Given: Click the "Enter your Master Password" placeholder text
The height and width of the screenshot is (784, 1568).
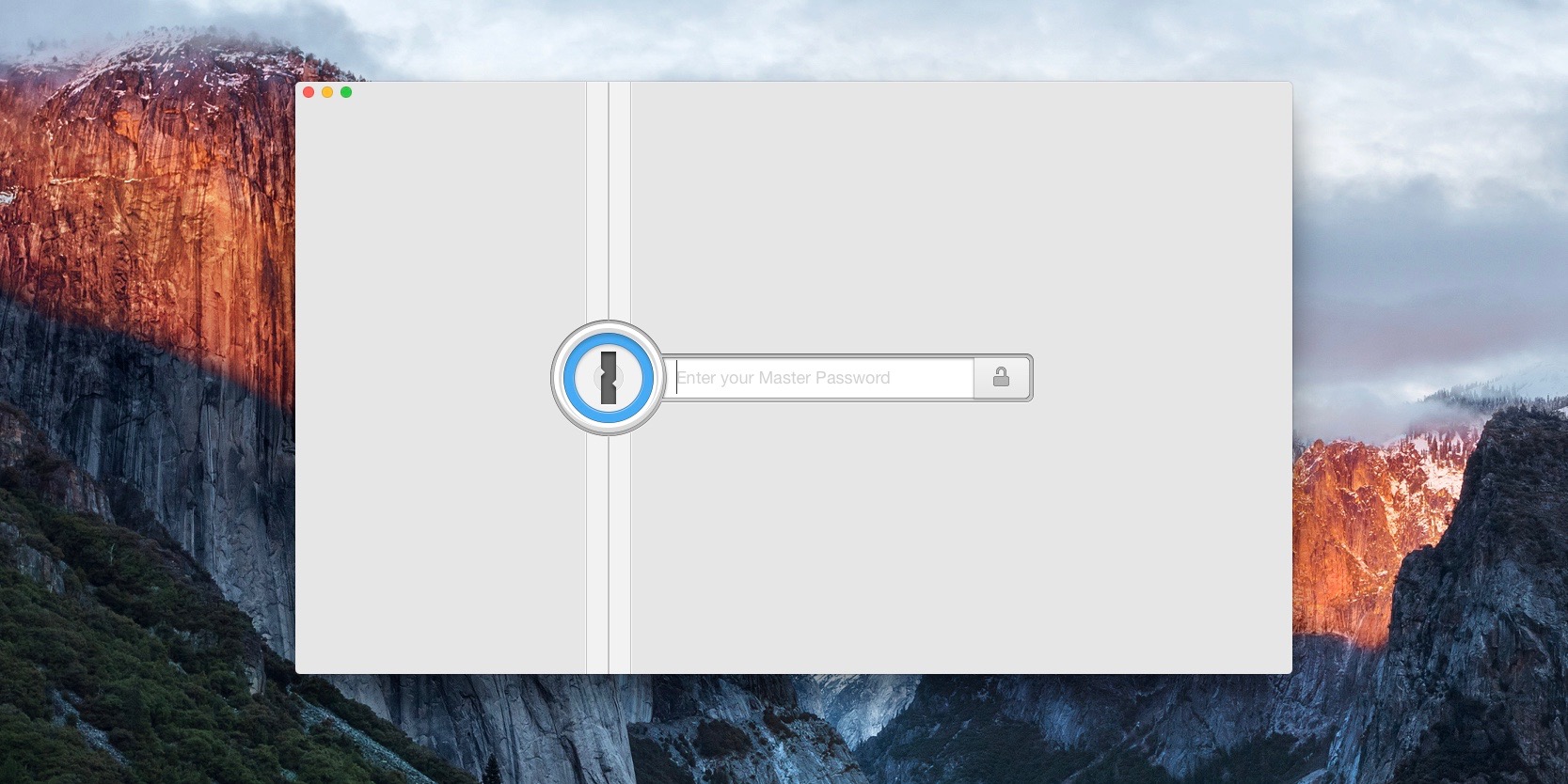Looking at the screenshot, I should 784,378.
